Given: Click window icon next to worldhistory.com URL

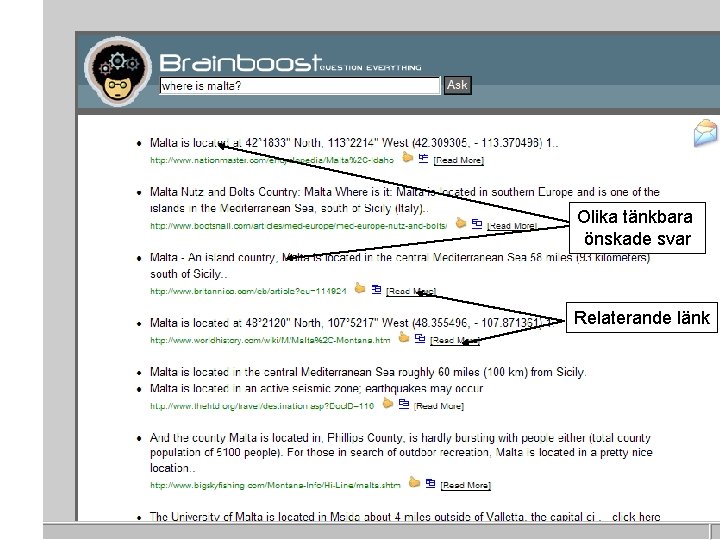Looking at the screenshot, I should tap(420, 338).
